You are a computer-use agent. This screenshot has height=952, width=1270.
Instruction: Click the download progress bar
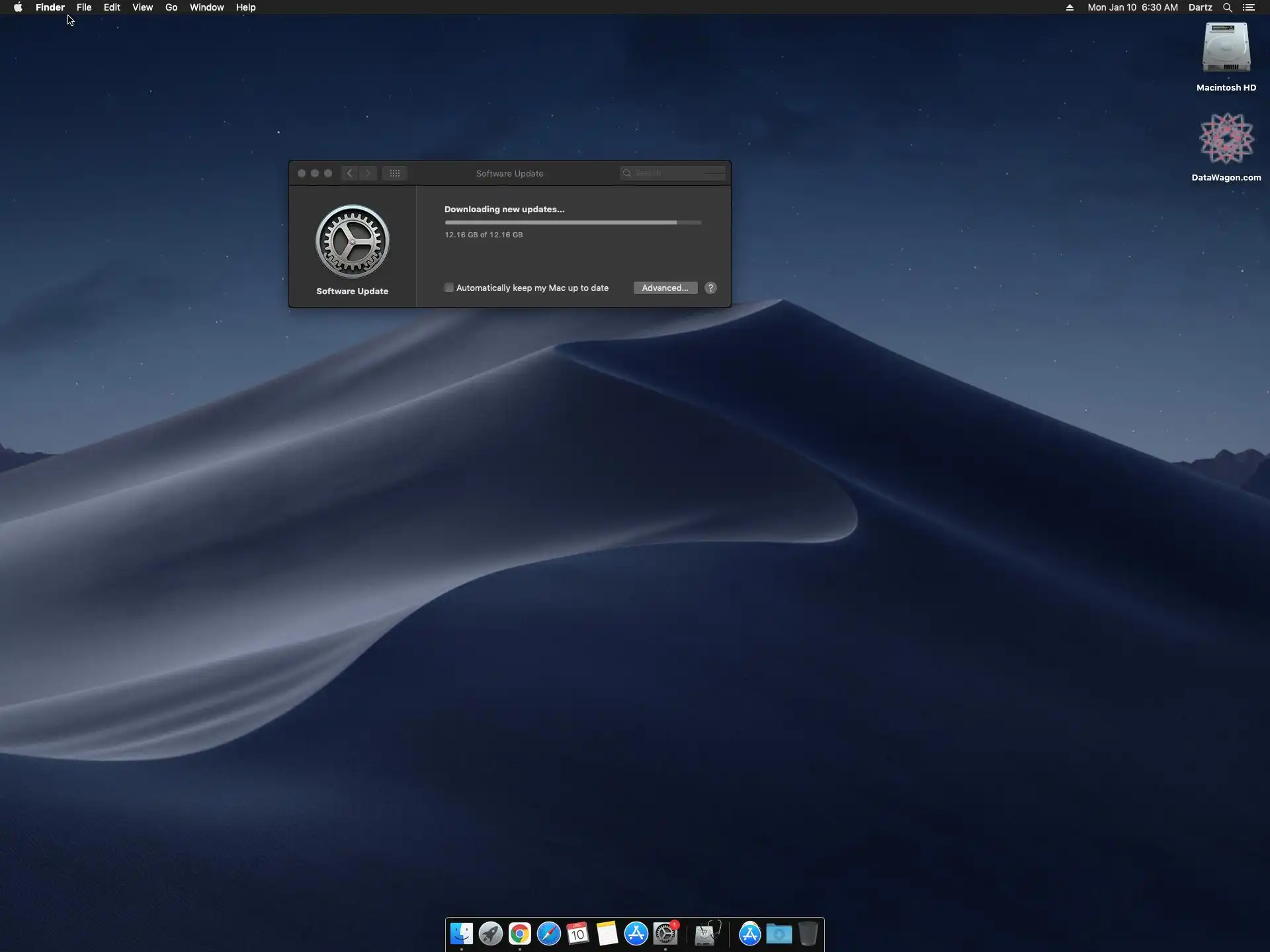tap(573, 223)
